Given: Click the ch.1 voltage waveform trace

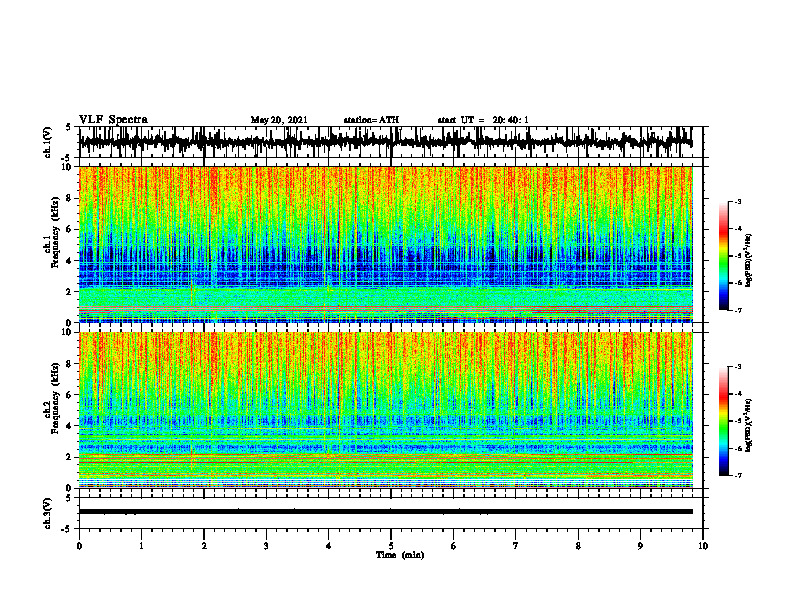Looking at the screenshot, I should 385,142.
